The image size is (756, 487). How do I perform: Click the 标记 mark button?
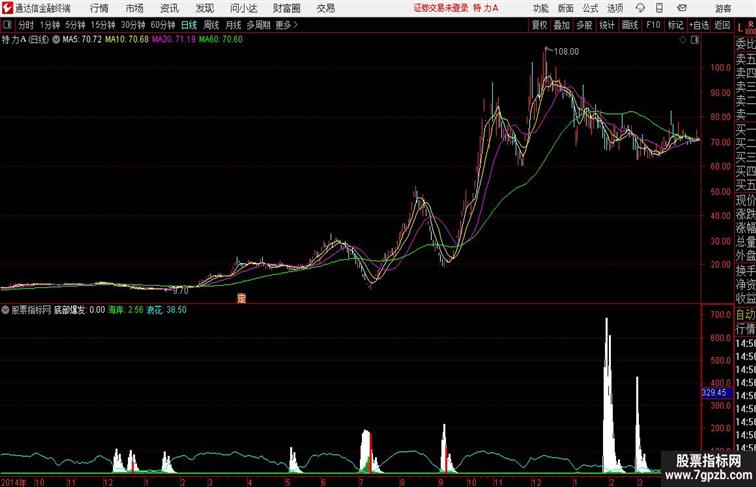675,25
